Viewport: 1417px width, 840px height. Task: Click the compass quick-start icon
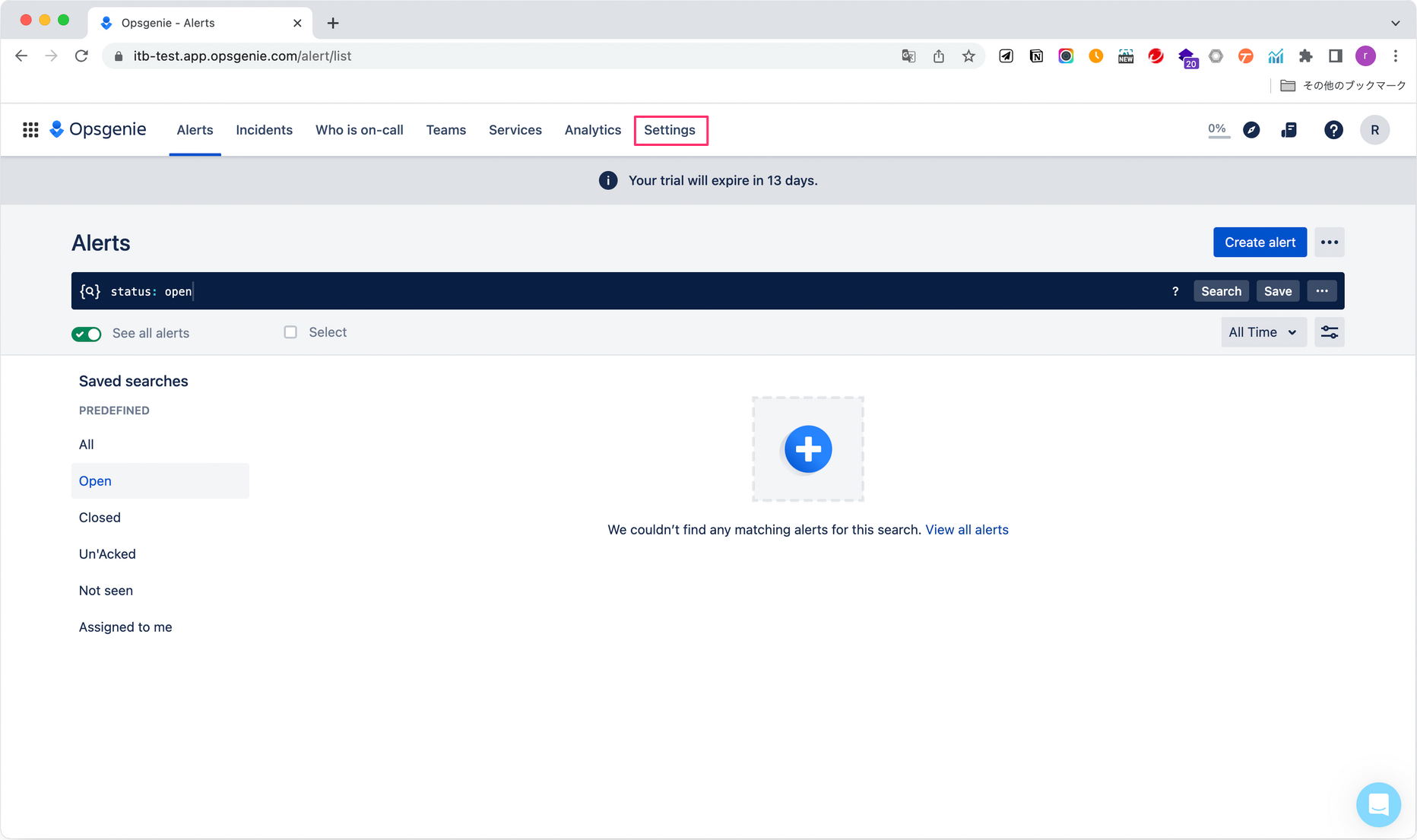click(x=1251, y=130)
